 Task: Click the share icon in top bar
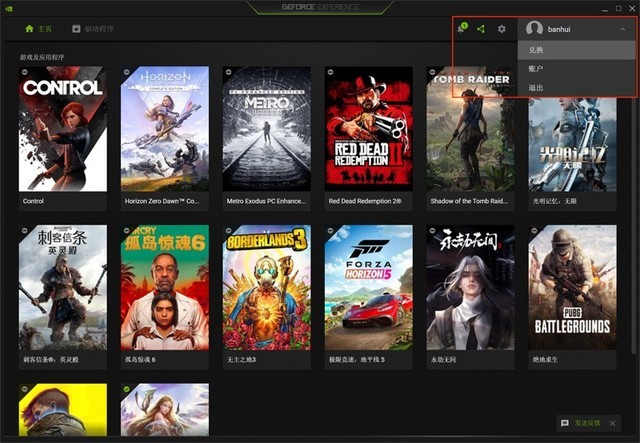[481, 29]
